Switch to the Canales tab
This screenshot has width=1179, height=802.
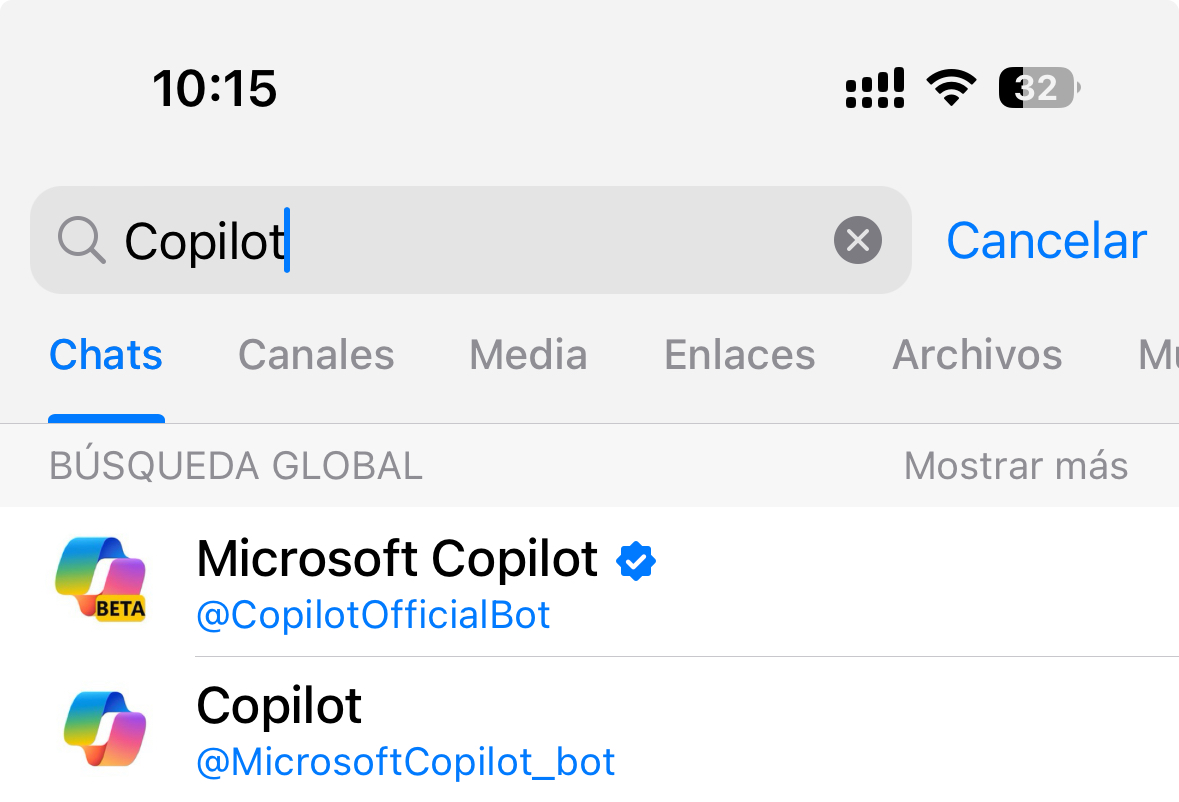315,355
